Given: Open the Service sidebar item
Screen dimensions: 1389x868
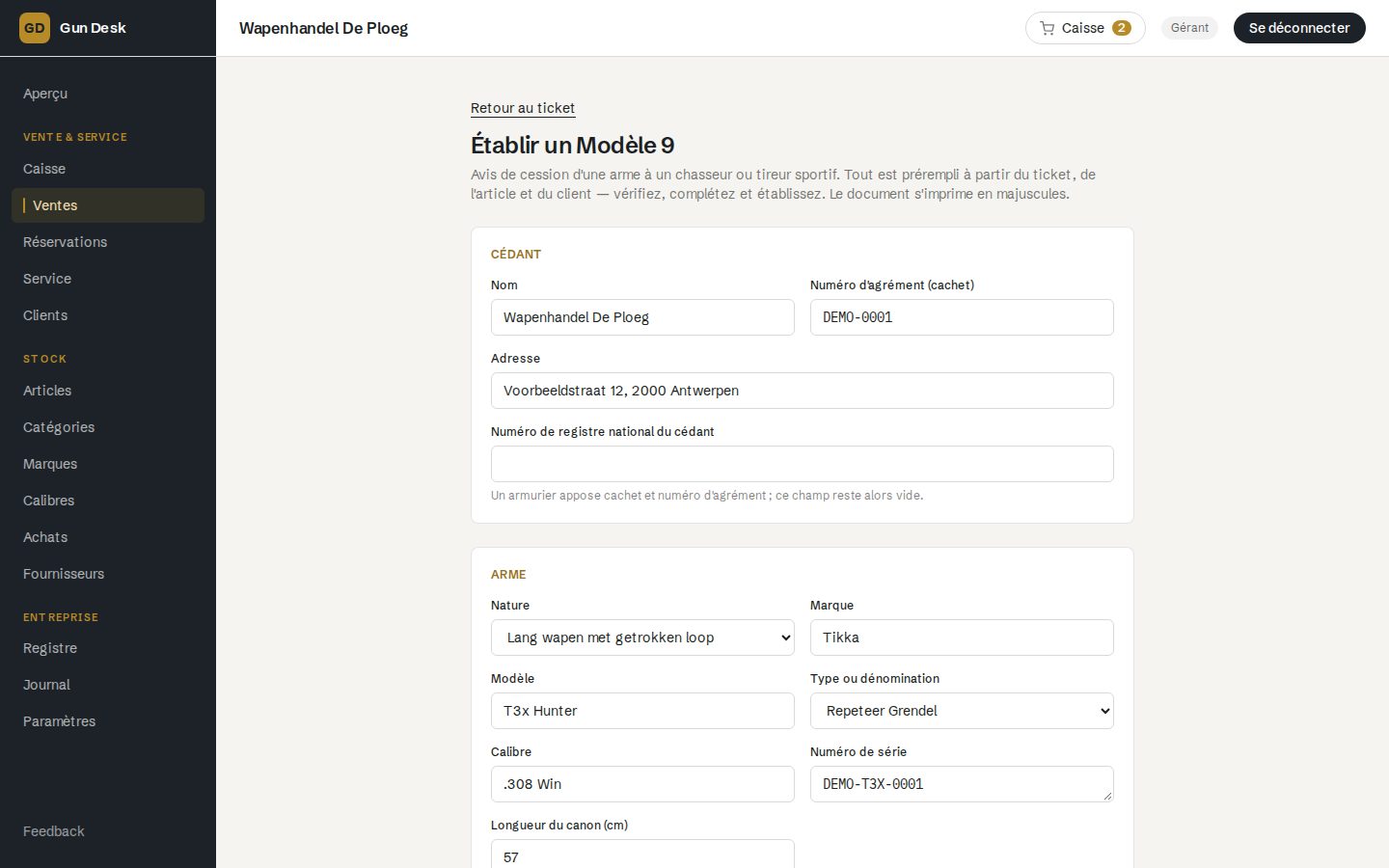Looking at the screenshot, I should pos(108,279).
